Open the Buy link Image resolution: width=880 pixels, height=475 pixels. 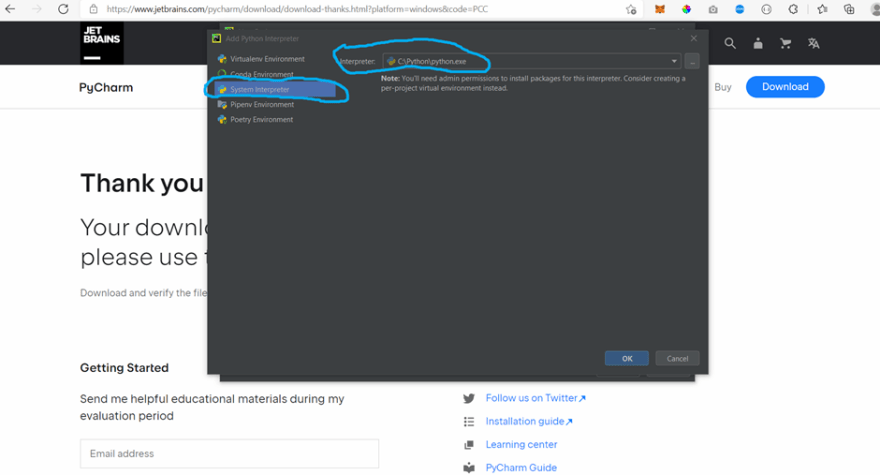(723, 87)
